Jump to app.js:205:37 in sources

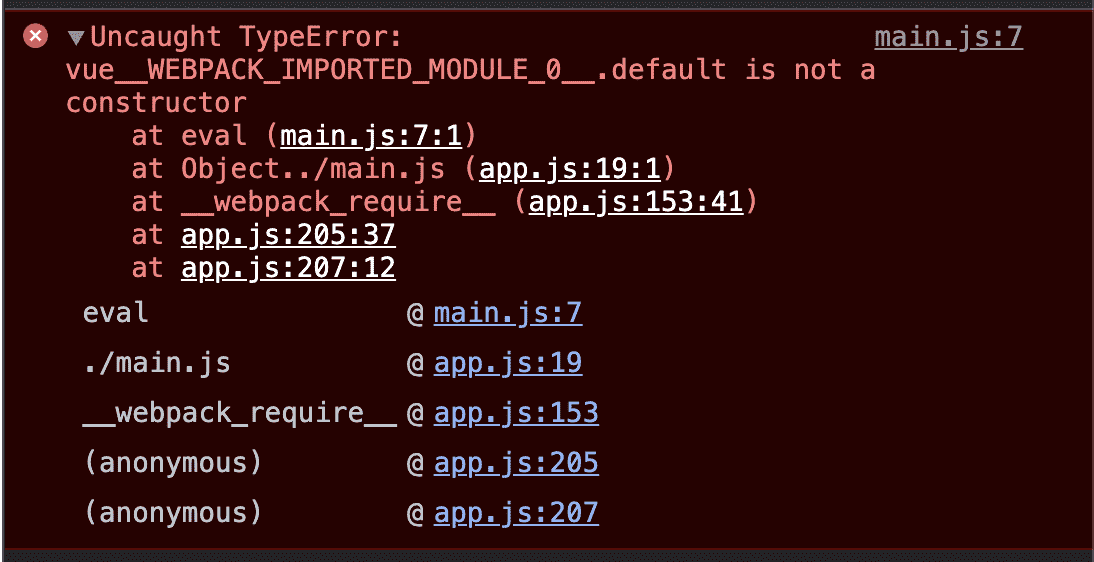click(288, 235)
